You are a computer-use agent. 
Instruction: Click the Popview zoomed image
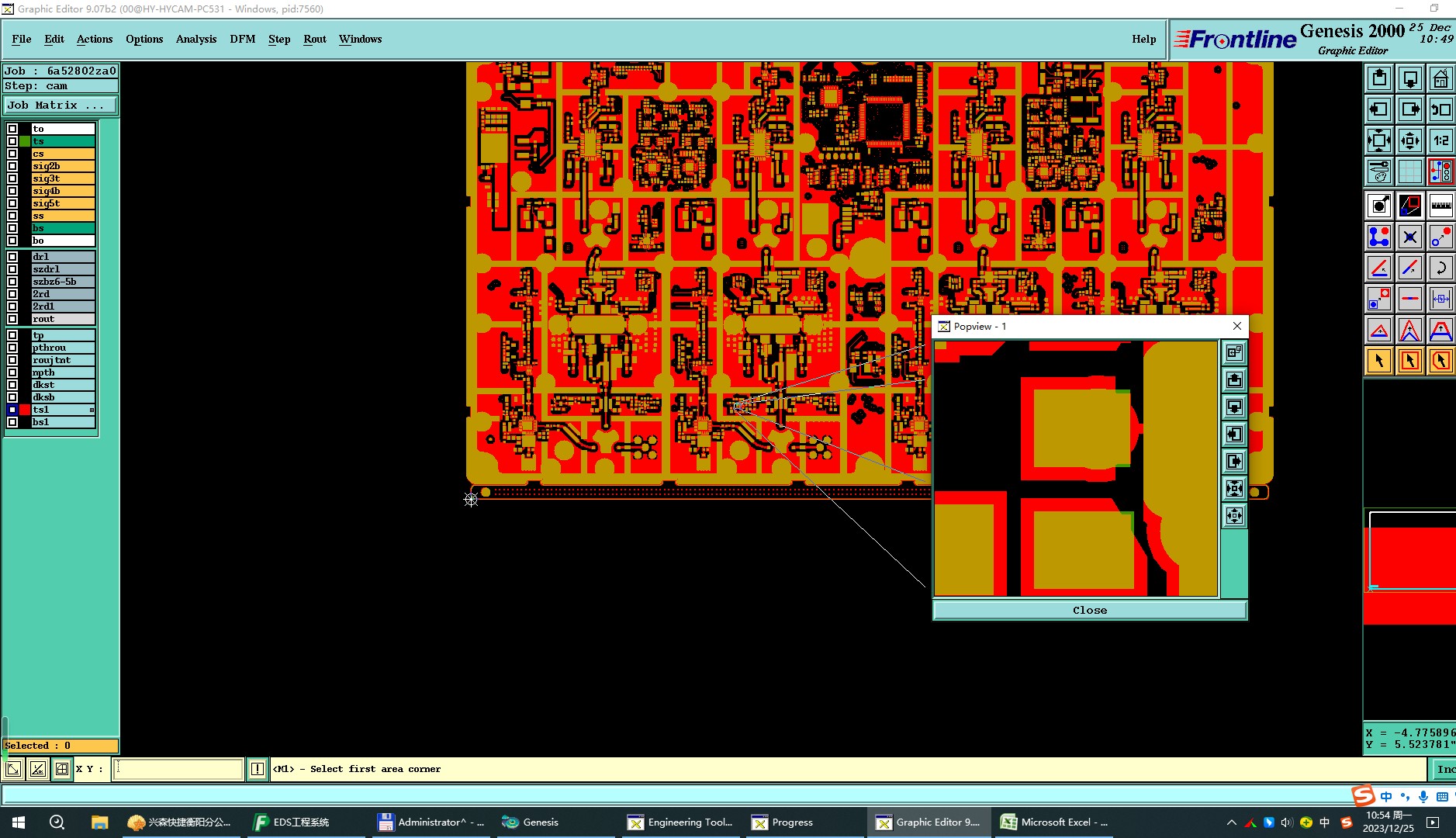1076,469
